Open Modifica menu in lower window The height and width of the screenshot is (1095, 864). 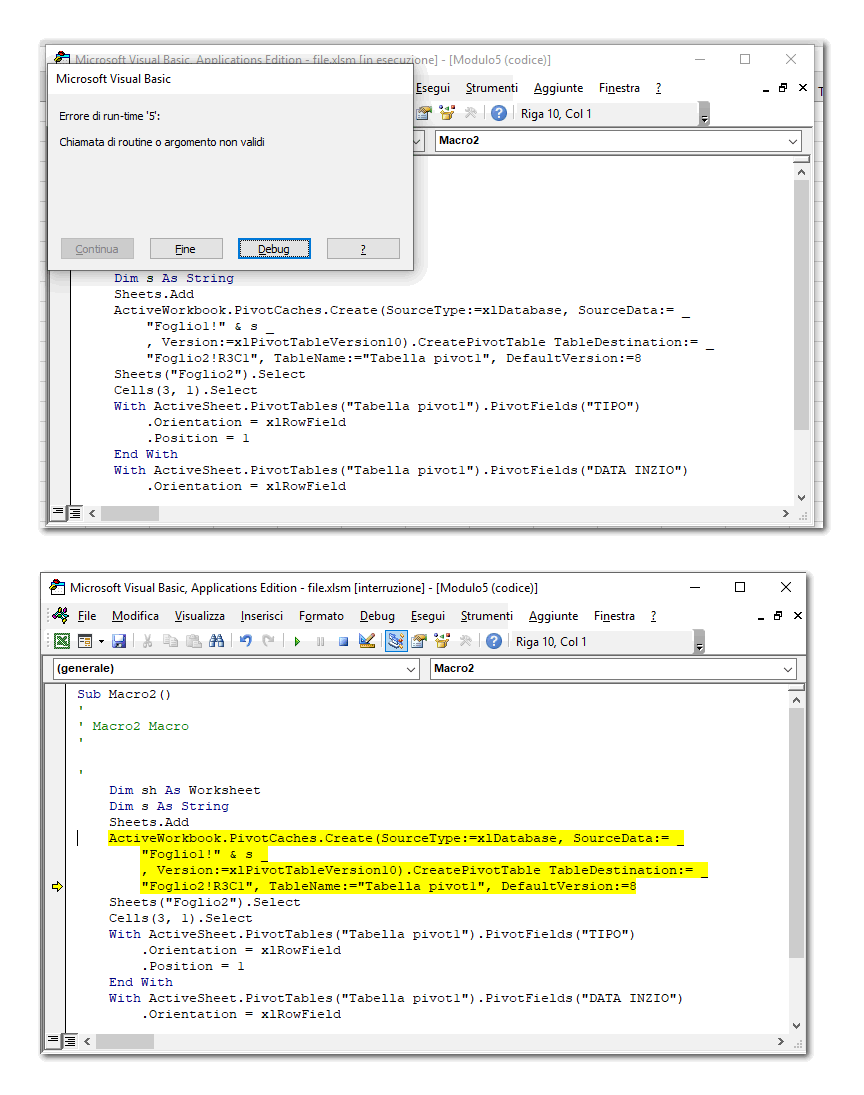(x=135, y=616)
